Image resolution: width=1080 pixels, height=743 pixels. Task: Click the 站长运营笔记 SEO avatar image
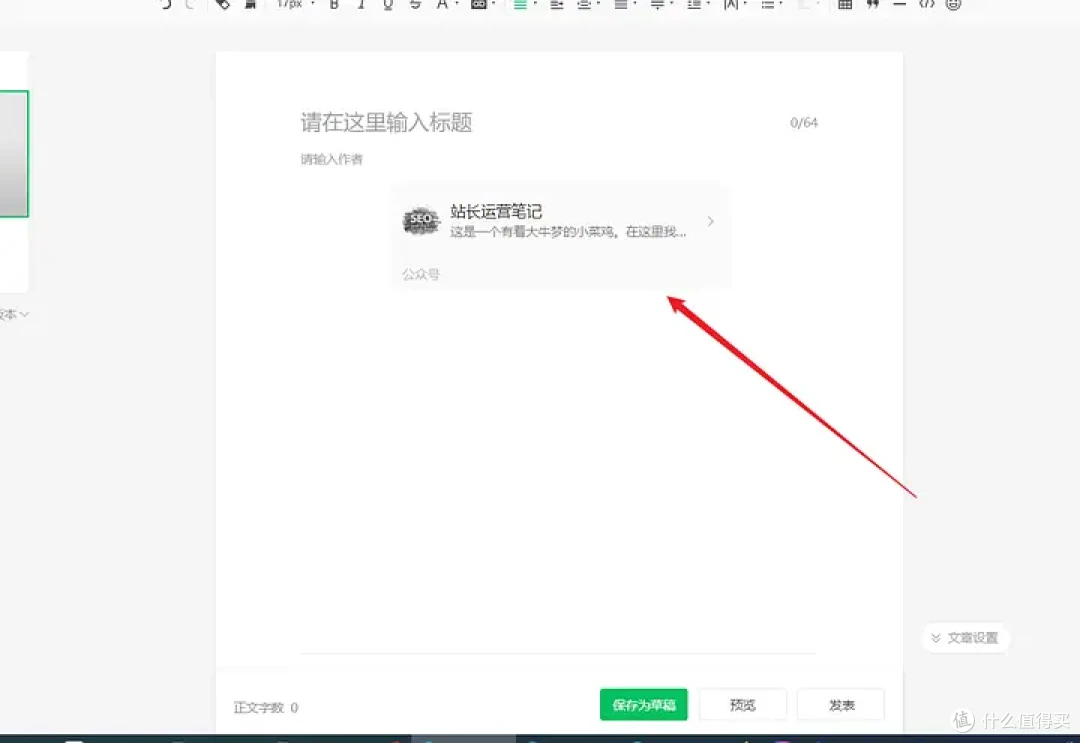tap(421, 221)
